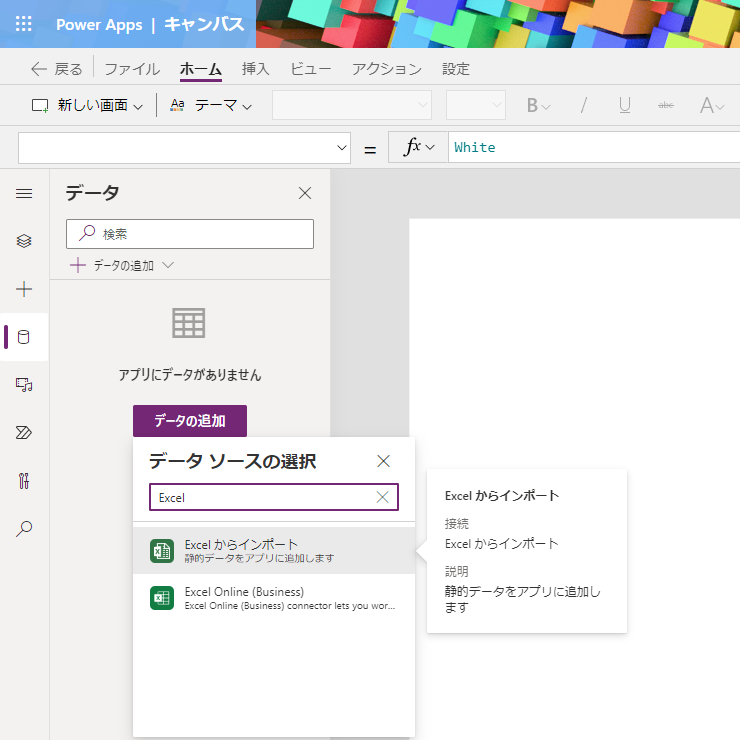740x740 pixels.
Task: Open the アクション tab
Action: point(387,69)
